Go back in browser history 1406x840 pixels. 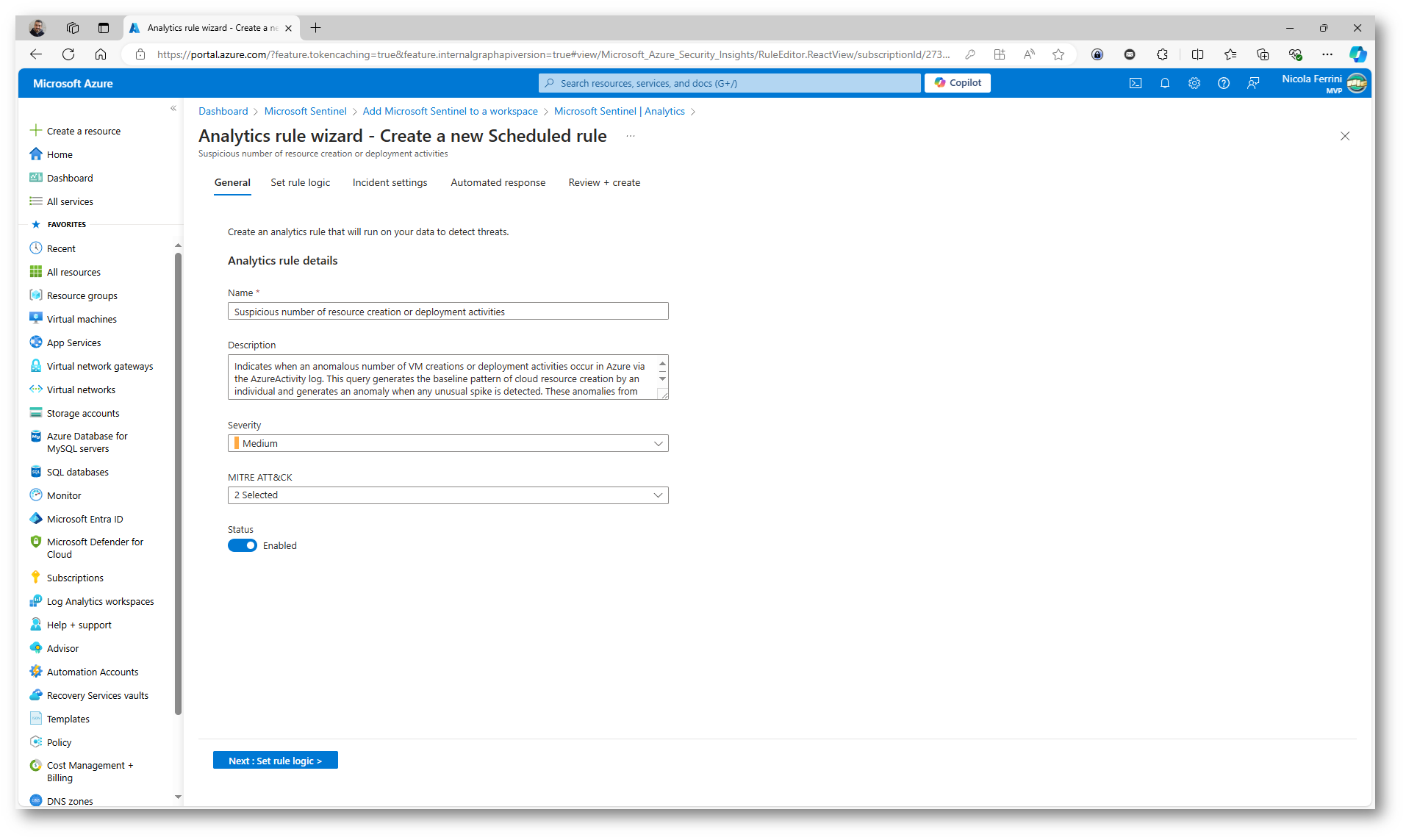coord(36,54)
